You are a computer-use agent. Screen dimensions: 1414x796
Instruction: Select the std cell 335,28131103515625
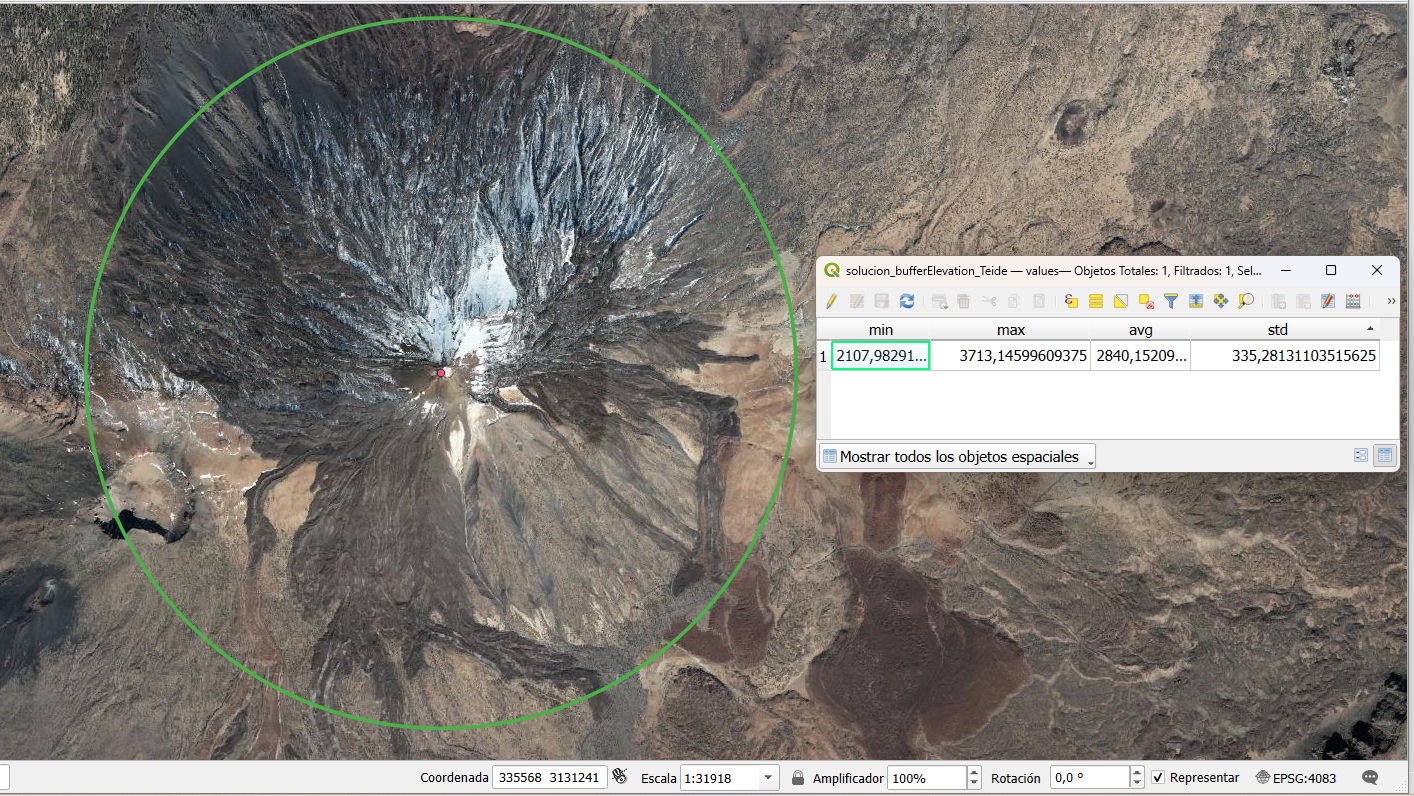click(x=1285, y=355)
